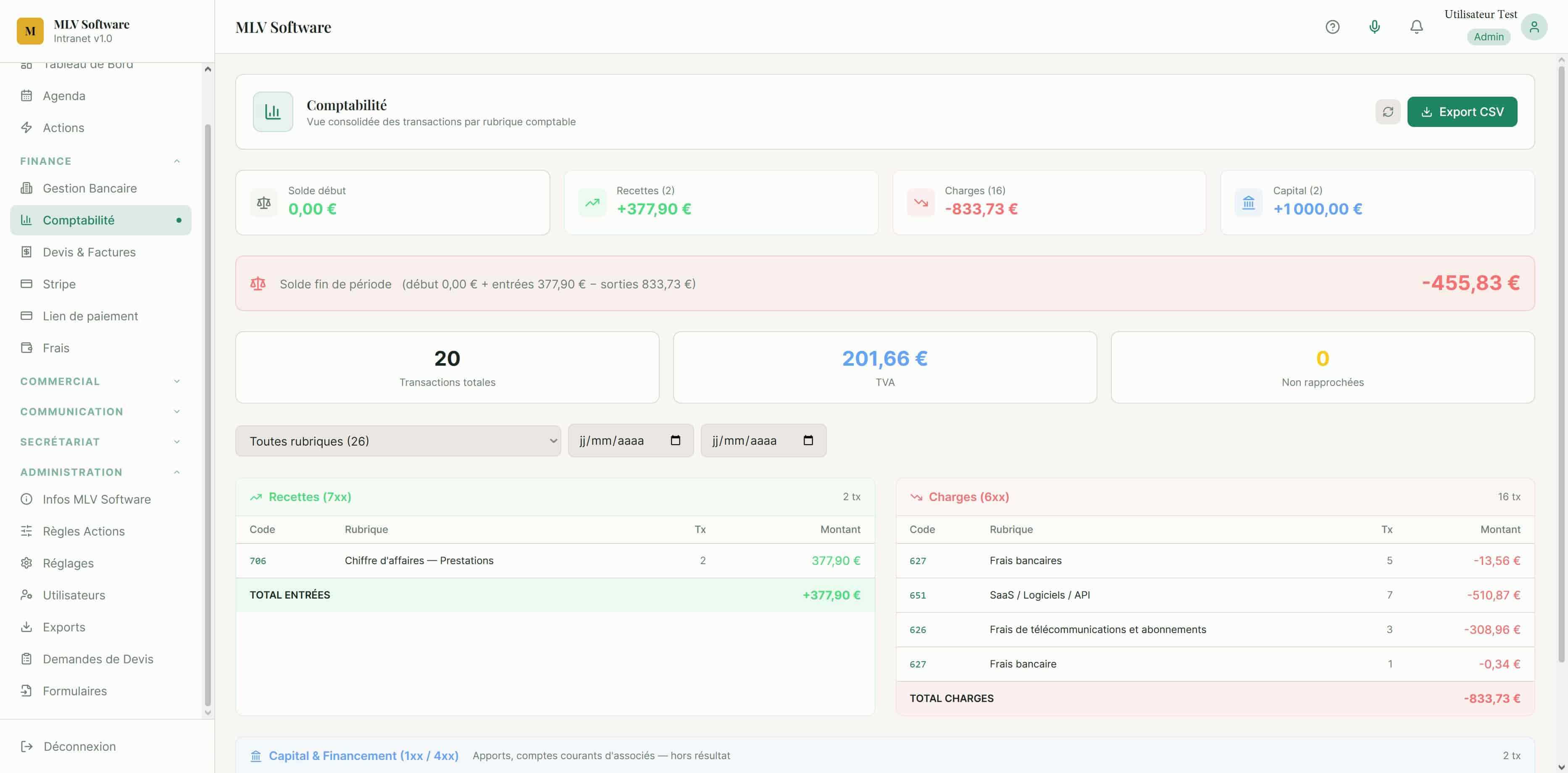
Task: Click the Charges trending-down icon
Action: (x=921, y=203)
